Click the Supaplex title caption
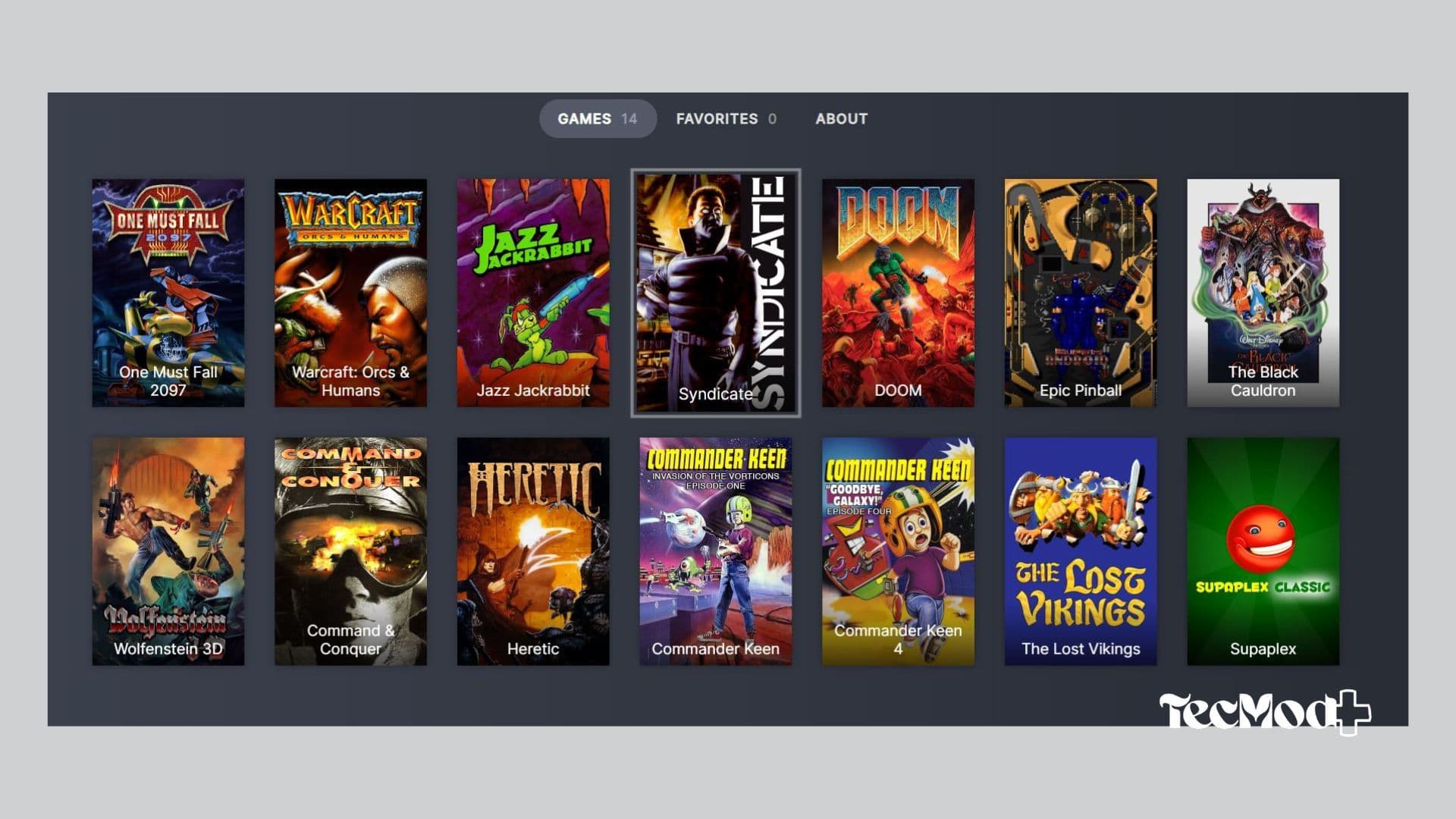The height and width of the screenshot is (819, 1456). pyautogui.click(x=1263, y=649)
